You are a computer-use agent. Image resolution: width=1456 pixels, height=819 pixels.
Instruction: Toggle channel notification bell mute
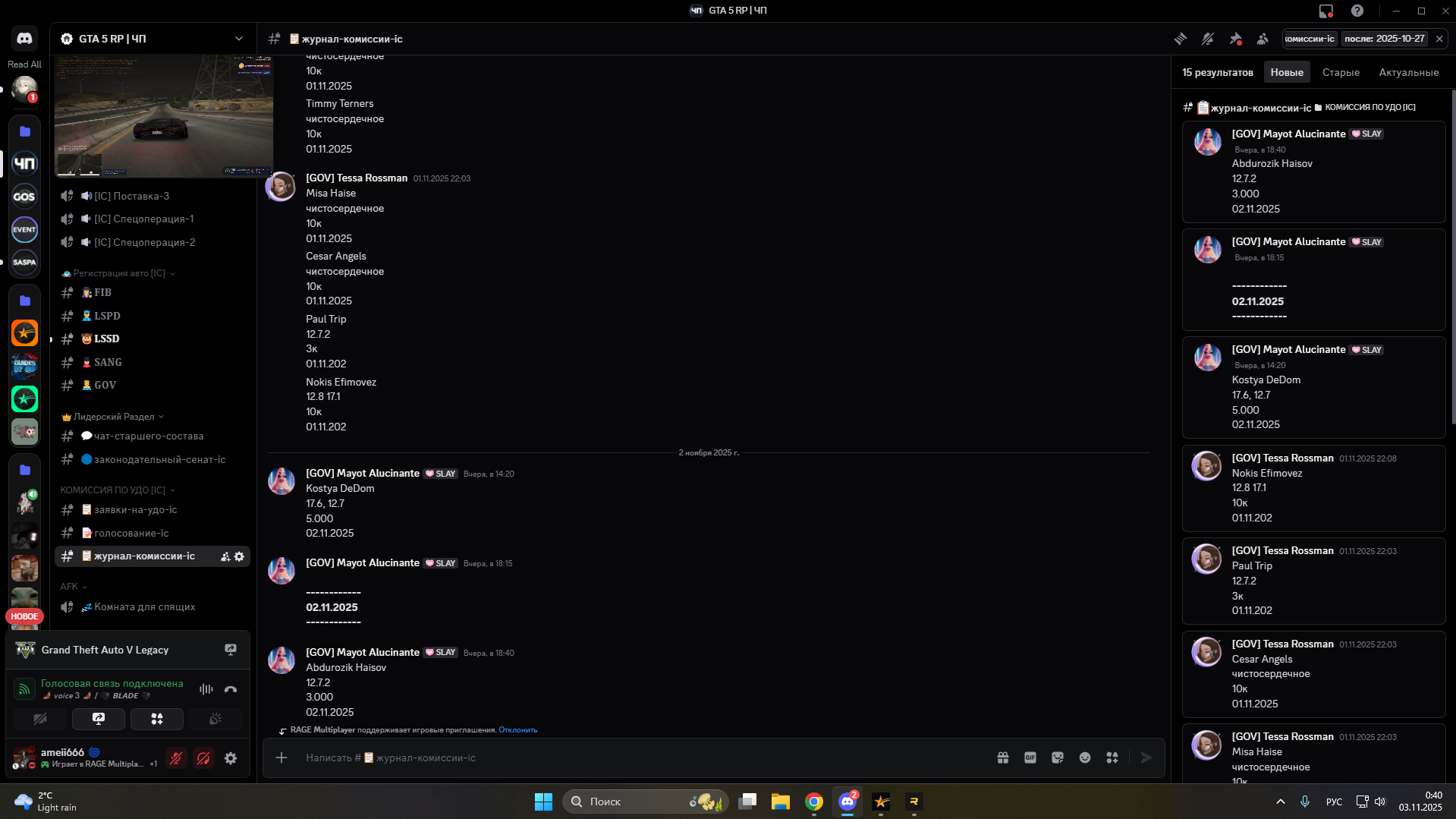click(1207, 39)
